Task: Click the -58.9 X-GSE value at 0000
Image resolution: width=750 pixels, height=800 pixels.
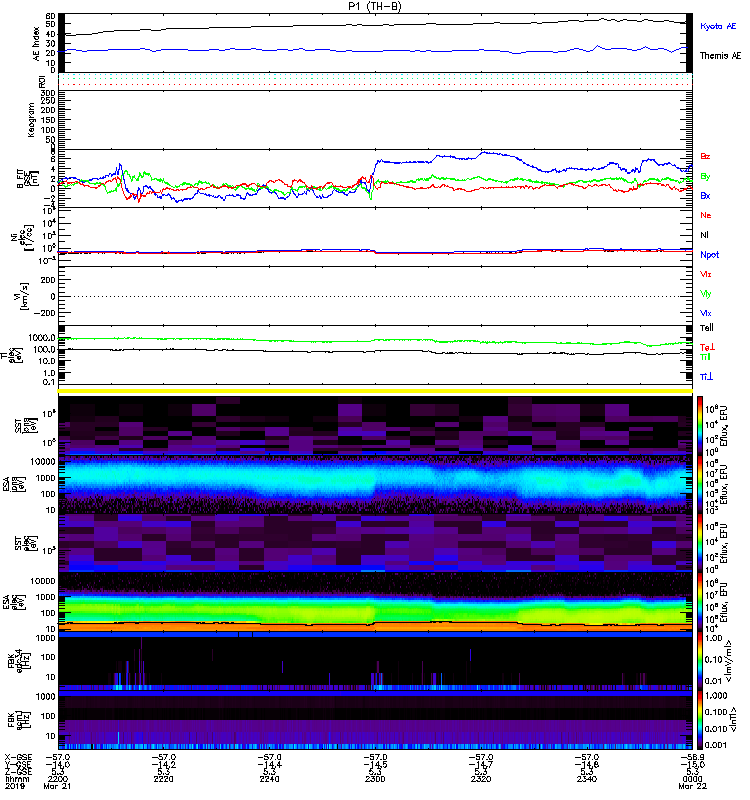Action: tap(693, 758)
